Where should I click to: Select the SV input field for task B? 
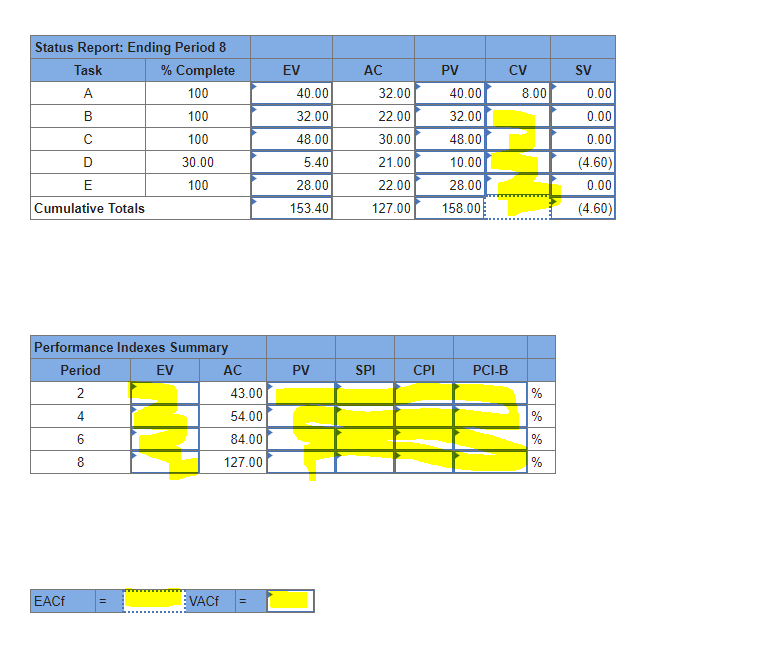pos(583,116)
